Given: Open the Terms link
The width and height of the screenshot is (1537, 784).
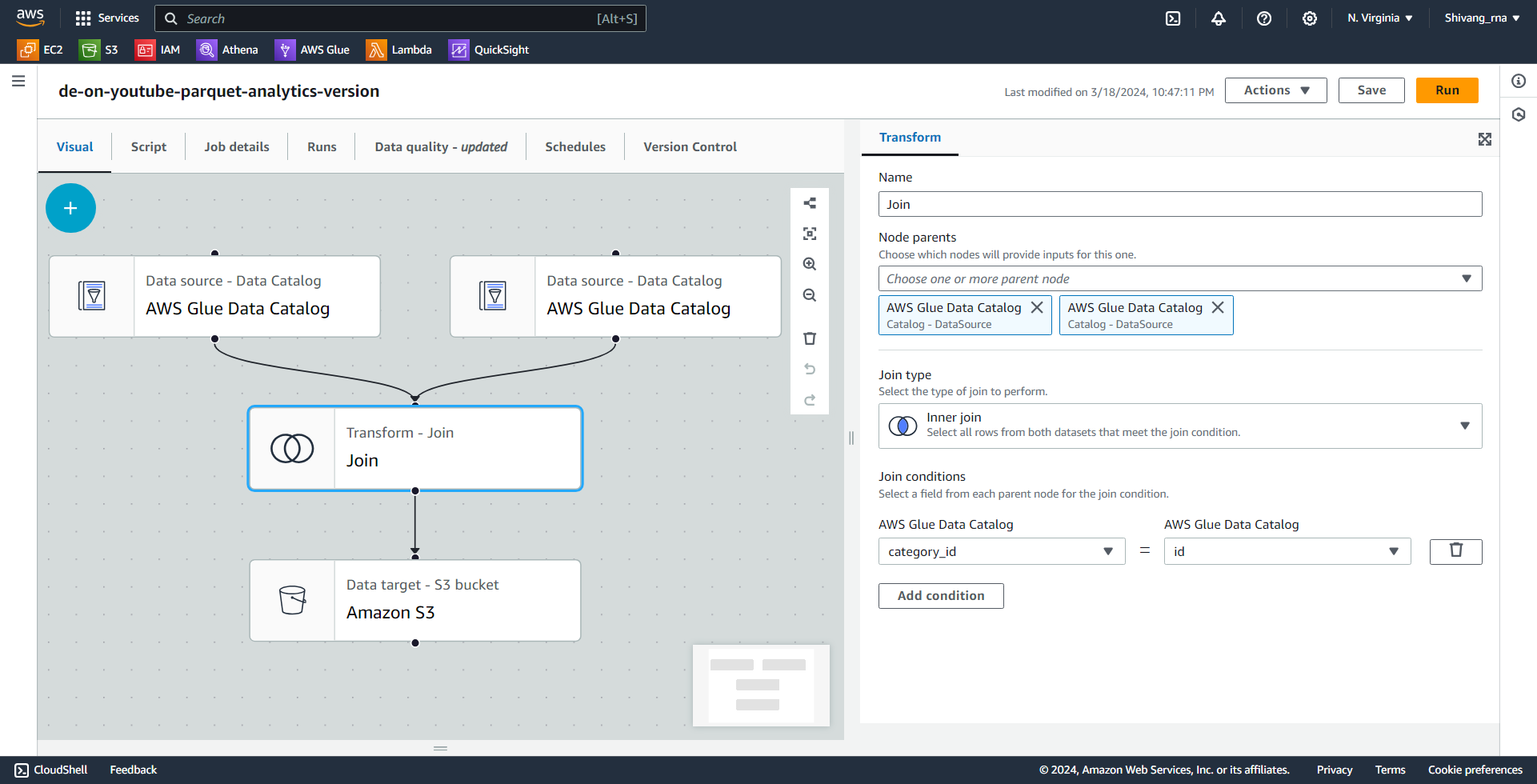Looking at the screenshot, I should click(1390, 770).
